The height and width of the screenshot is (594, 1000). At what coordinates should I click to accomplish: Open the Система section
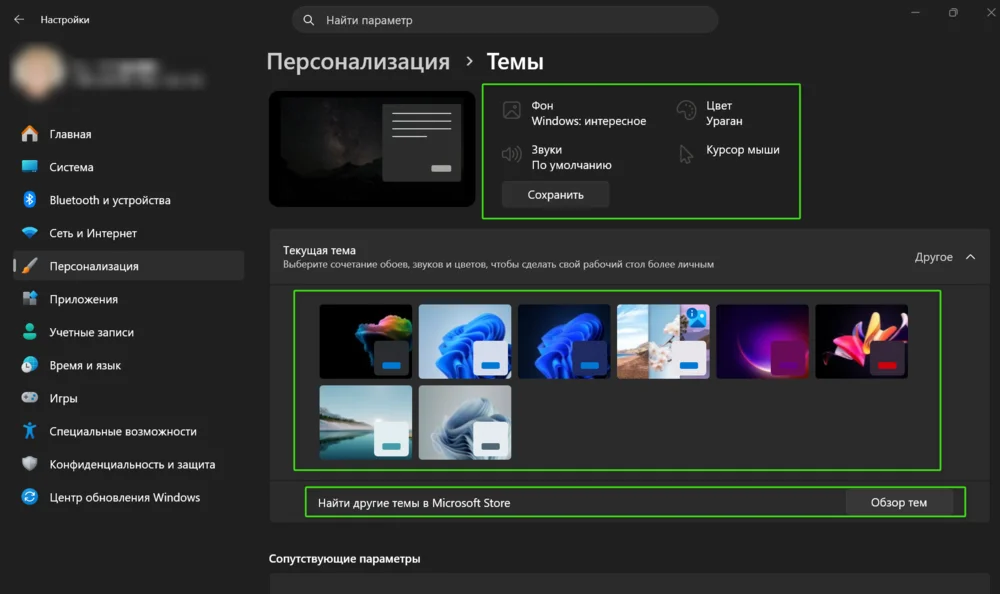pos(128,167)
